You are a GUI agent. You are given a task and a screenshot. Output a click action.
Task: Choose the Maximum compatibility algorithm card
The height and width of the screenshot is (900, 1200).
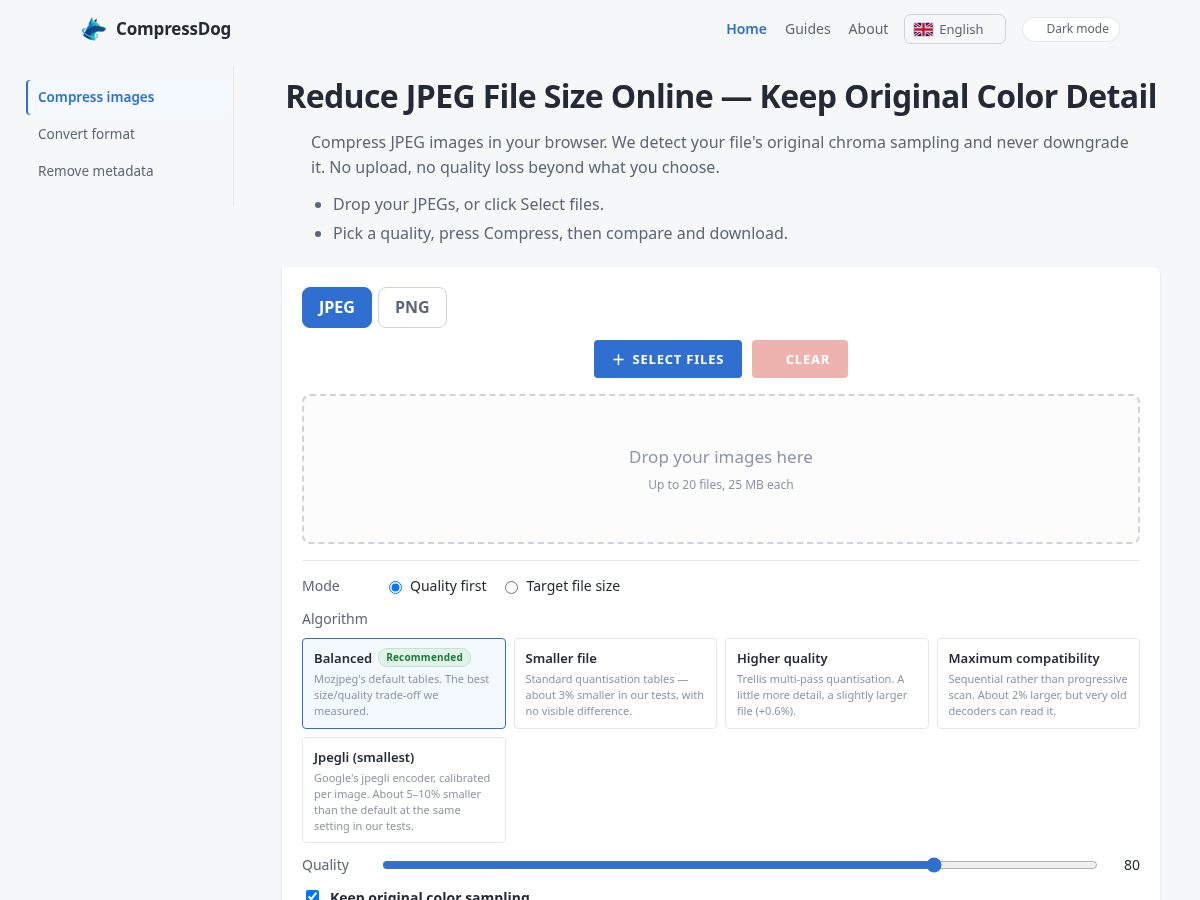1038,683
